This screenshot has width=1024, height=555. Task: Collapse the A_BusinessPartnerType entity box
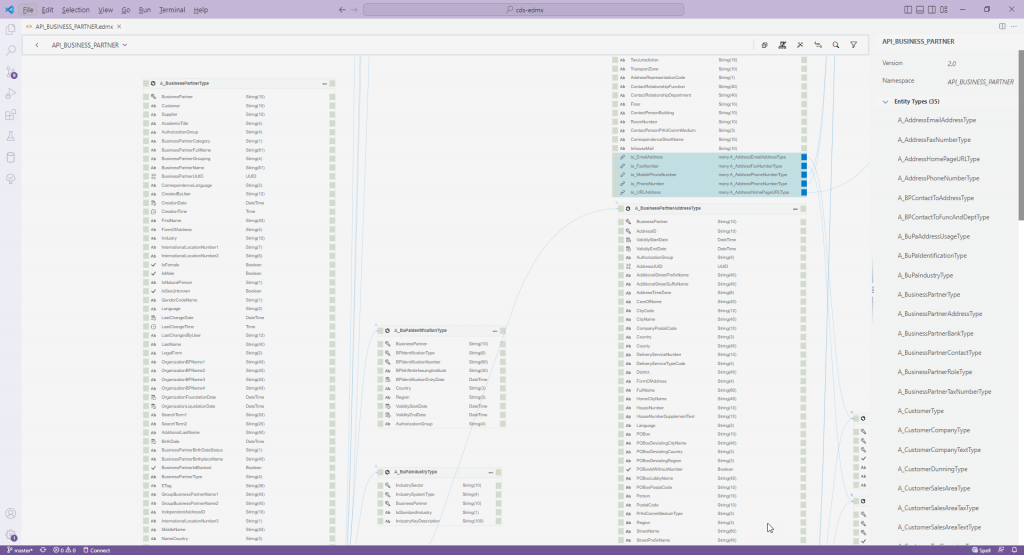(324, 84)
